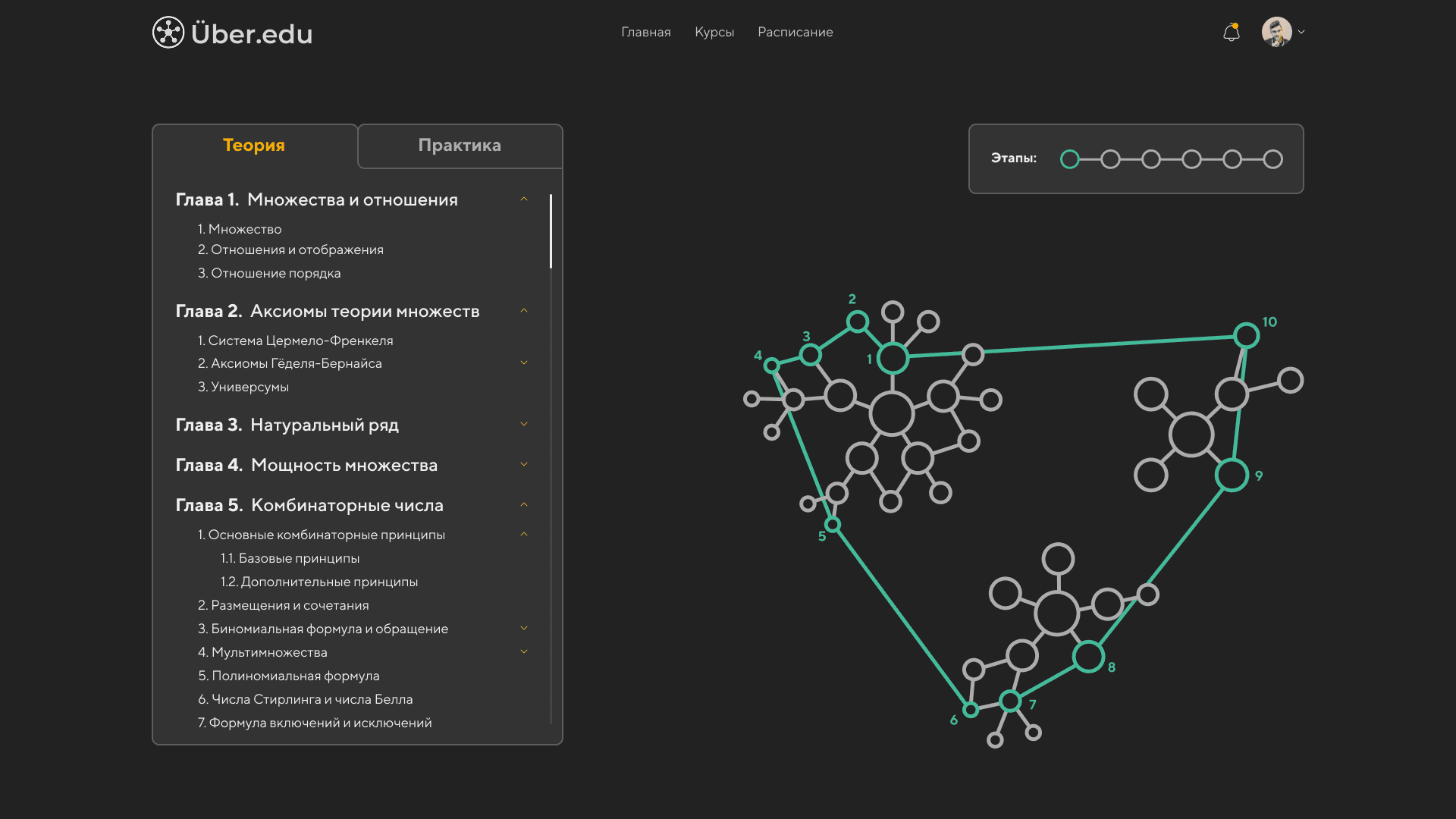Click the chapter list scrollbar thumb
Viewport: 1456px width, 819px height.
(551, 231)
